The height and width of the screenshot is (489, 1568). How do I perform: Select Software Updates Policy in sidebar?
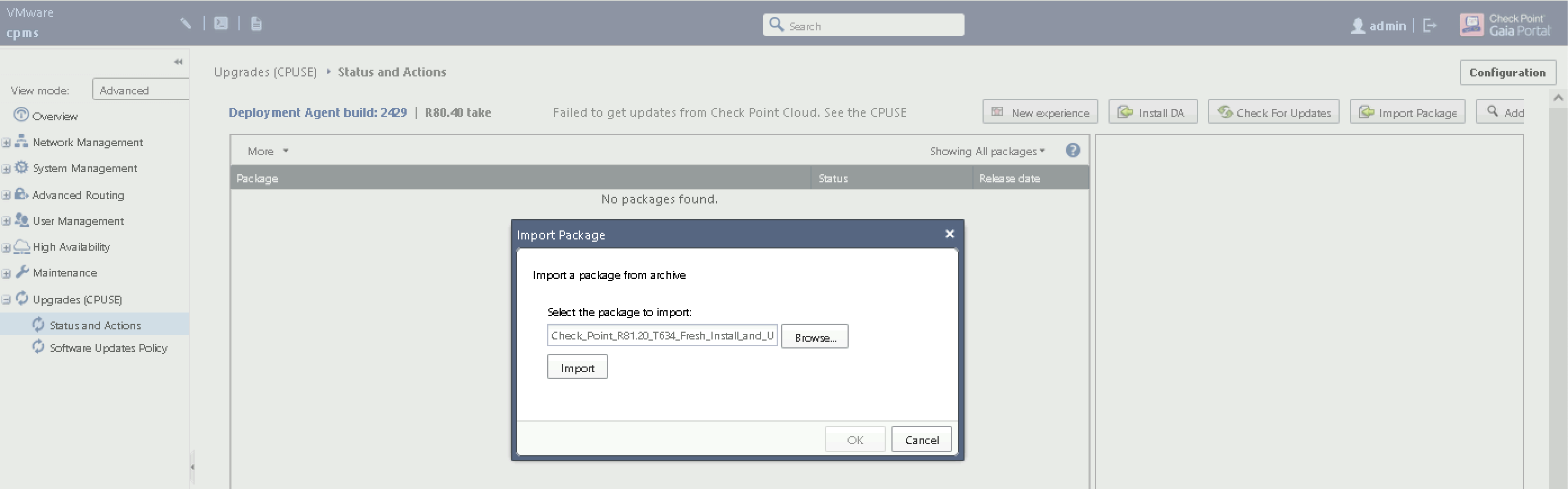[x=108, y=348]
